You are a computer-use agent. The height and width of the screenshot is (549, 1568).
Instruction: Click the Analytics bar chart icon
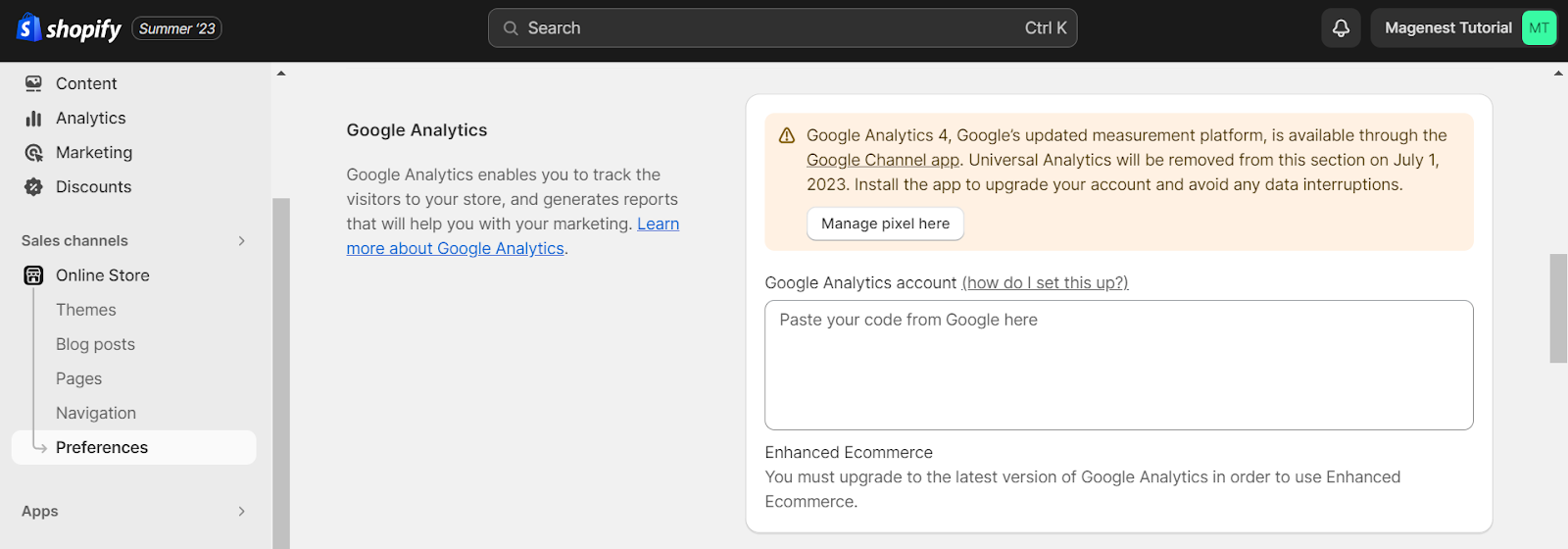[33, 118]
